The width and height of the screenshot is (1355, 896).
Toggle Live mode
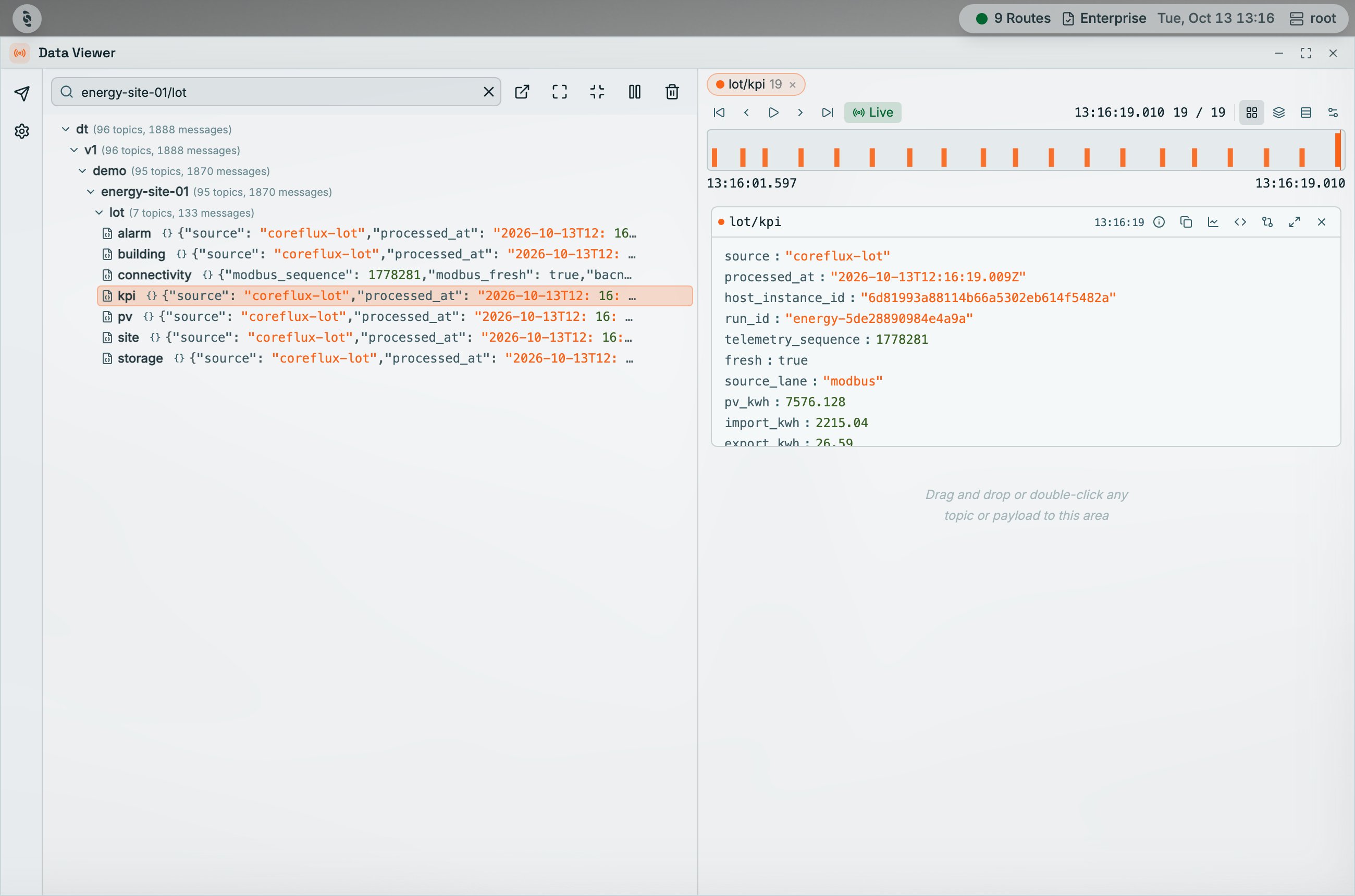click(x=872, y=113)
